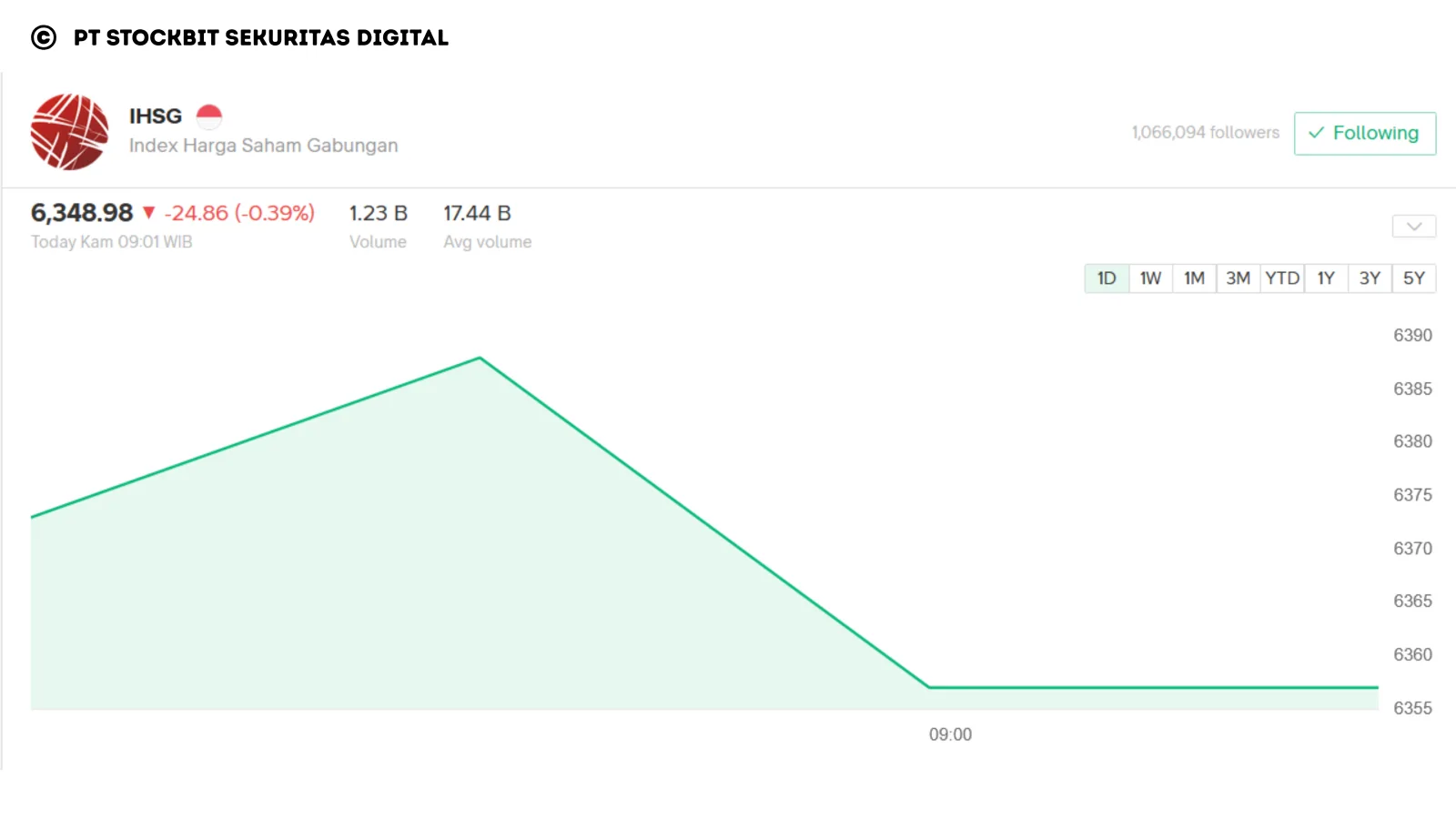1456x819 pixels.
Task: Click the 1.23 B volume value
Action: tap(379, 213)
